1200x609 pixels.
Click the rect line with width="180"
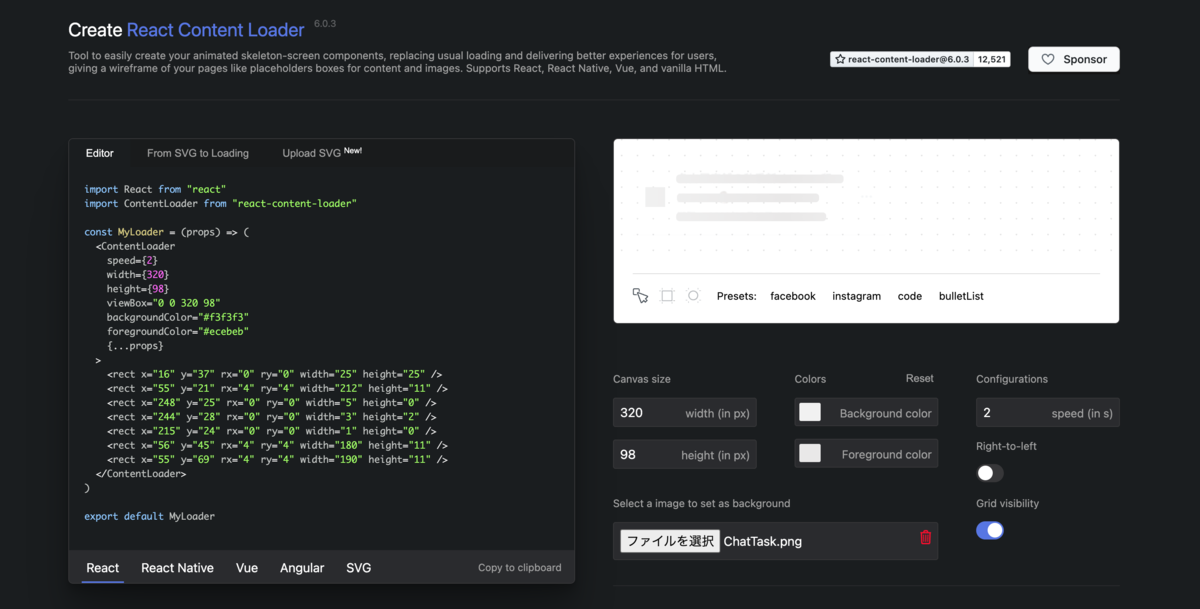(x=277, y=445)
